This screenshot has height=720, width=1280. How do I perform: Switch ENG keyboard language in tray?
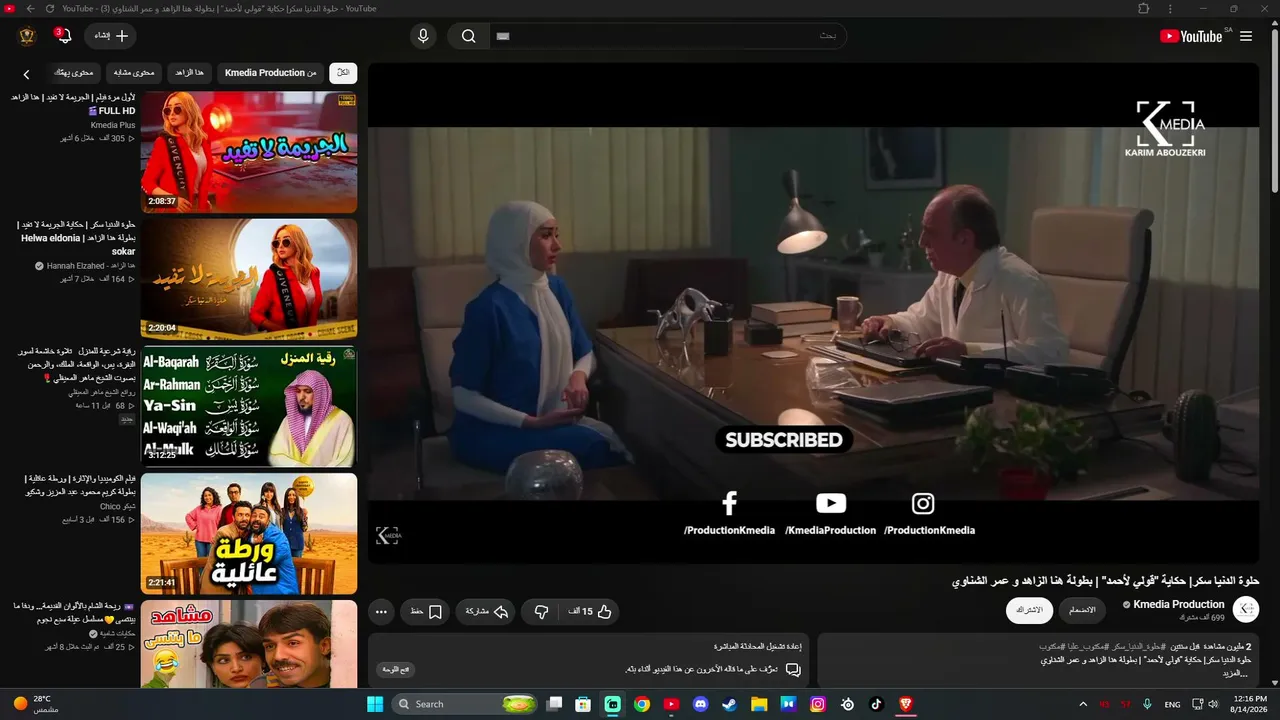(1172, 704)
